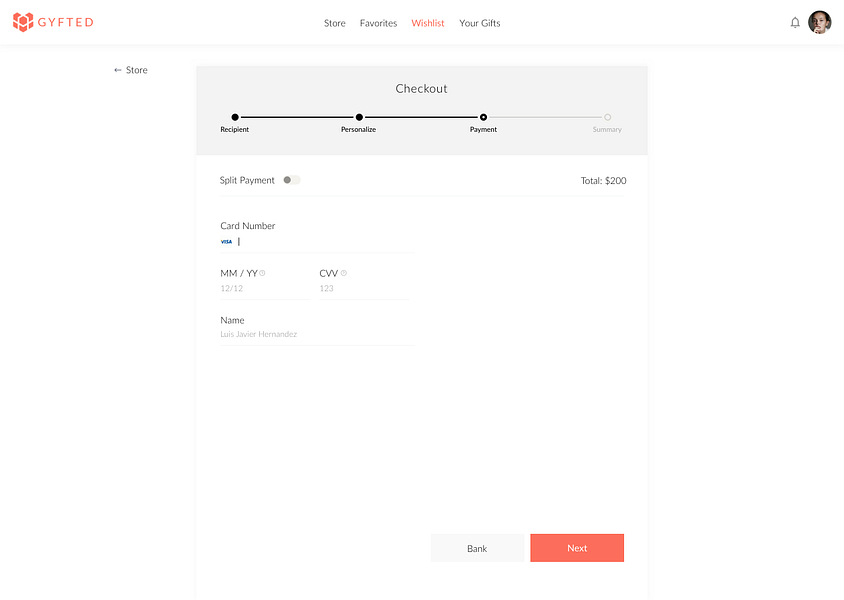The image size is (844, 600).
Task: Select the Summary step marker
Action: click(607, 117)
